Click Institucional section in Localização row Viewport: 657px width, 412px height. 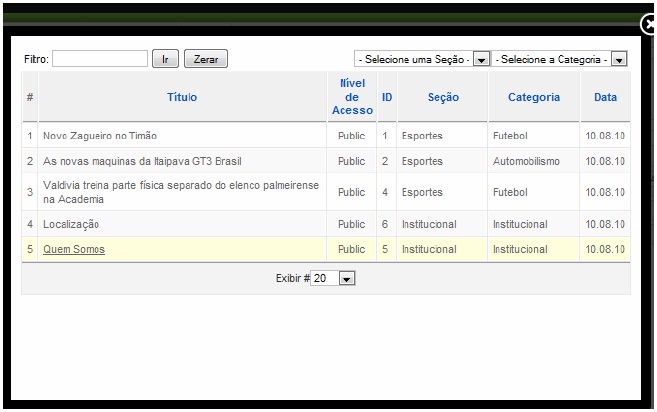[429, 224]
